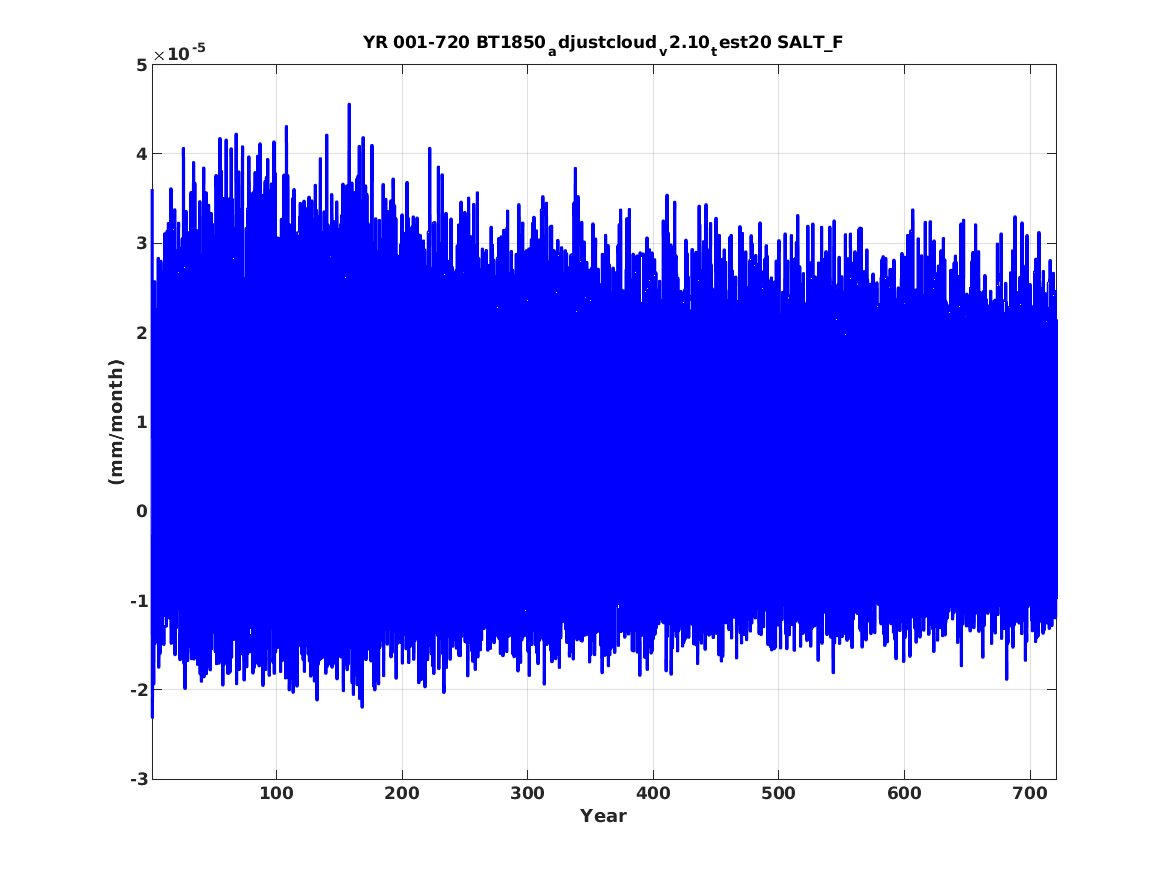The image size is (1167, 875).
Task: Click y-axis tick label 4
Action: (x=141, y=154)
